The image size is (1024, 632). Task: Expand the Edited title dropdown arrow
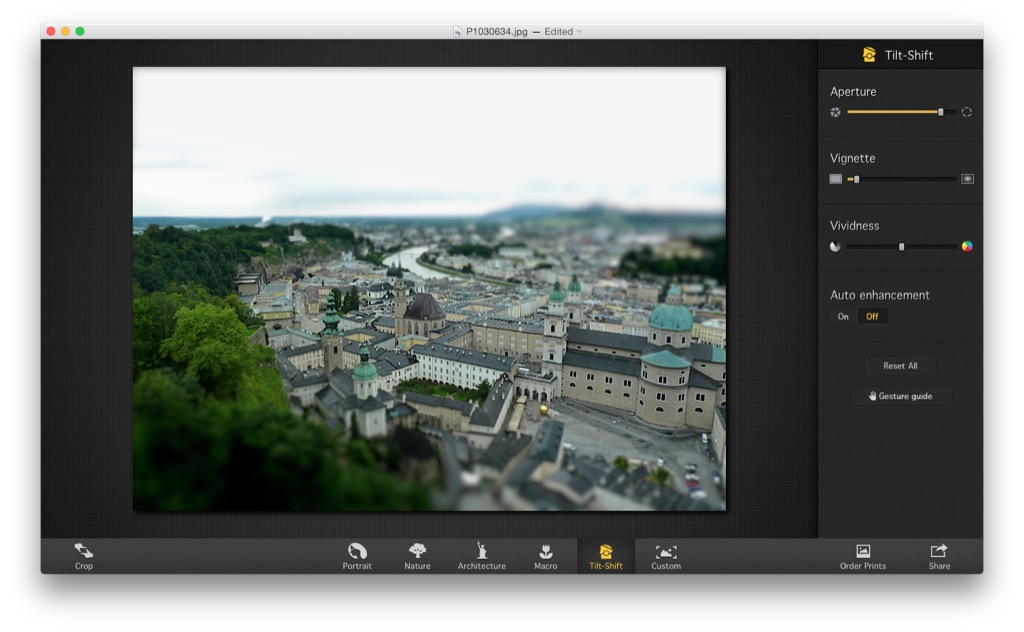(x=580, y=32)
